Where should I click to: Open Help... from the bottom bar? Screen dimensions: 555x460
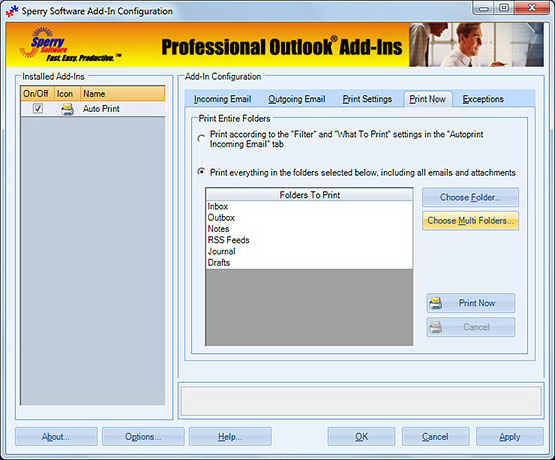pyautogui.click(x=230, y=437)
